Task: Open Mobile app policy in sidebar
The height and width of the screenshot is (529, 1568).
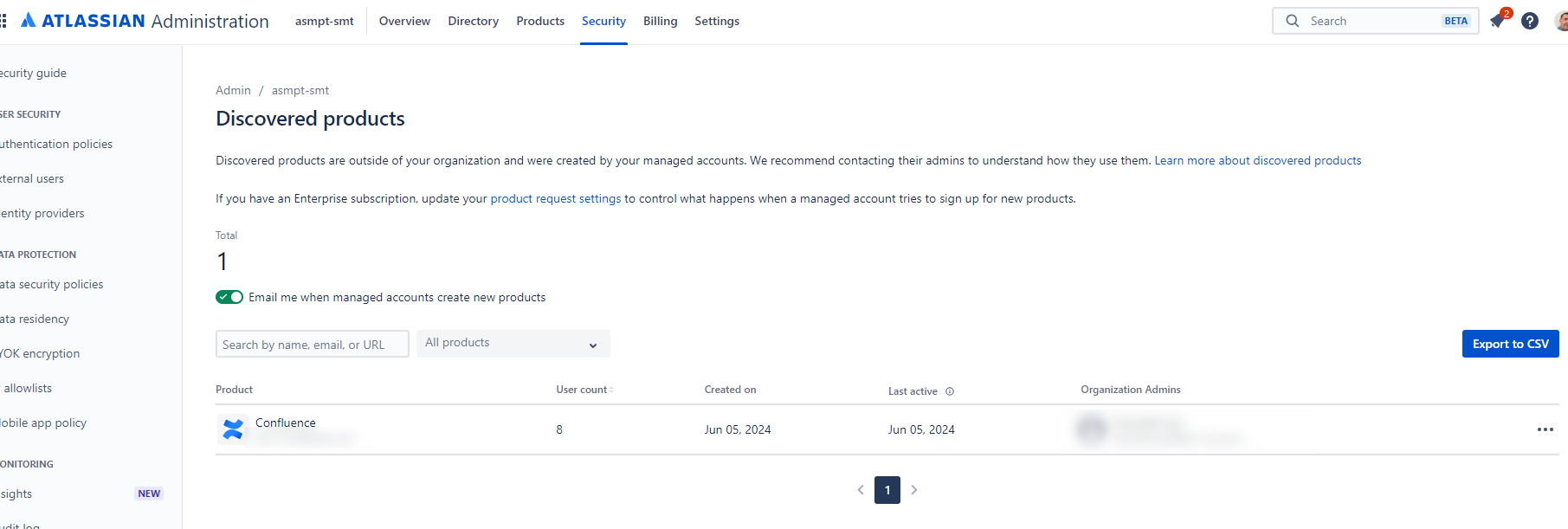Action: pos(43,423)
